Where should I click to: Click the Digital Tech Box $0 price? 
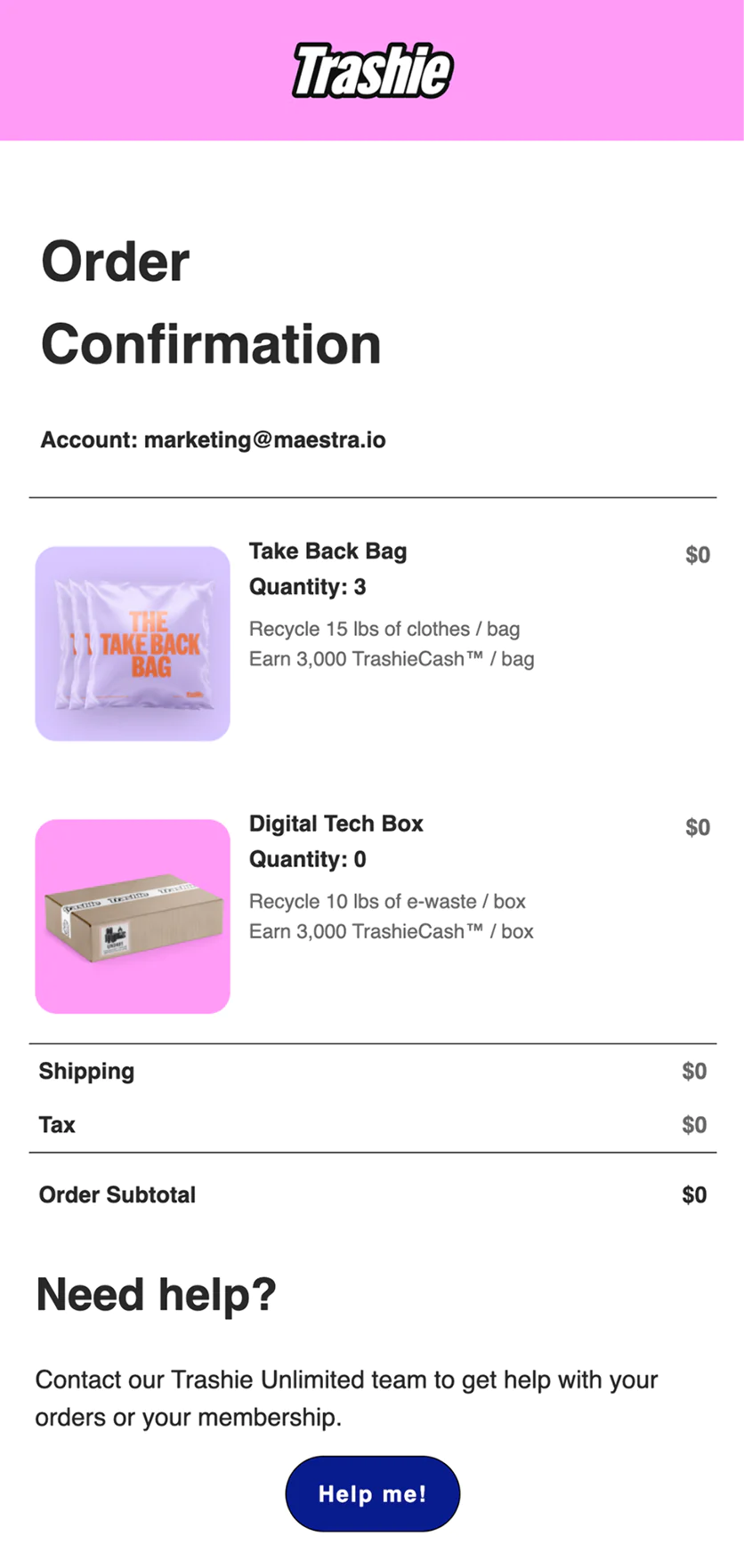coord(697,827)
